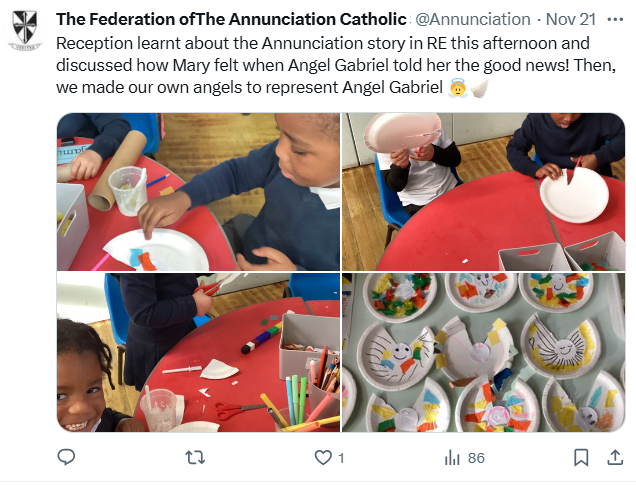The width and height of the screenshot is (636, 486).
Task: Click the tweet text about Angel Gabriel
Action: point(336,65)
